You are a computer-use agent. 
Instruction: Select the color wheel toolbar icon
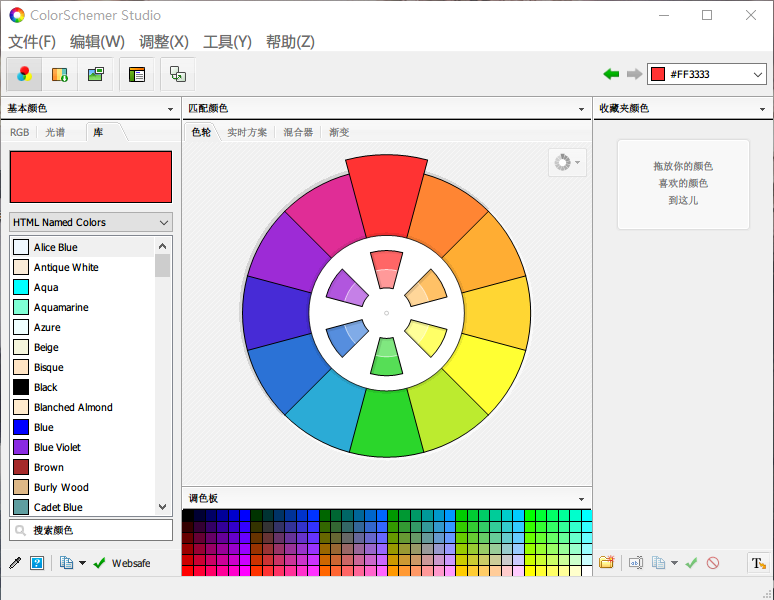(x=24, y=74)
